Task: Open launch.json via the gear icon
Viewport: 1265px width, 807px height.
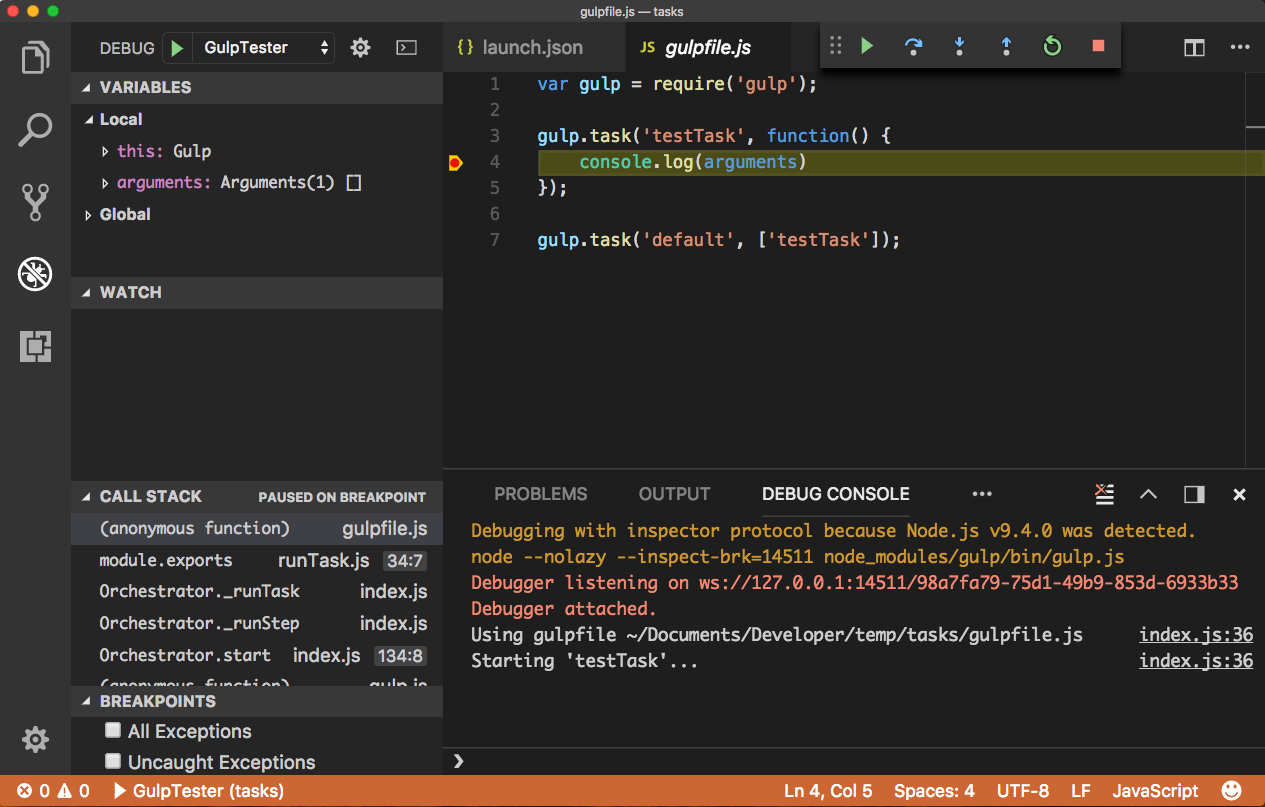Action: point(360,47)
